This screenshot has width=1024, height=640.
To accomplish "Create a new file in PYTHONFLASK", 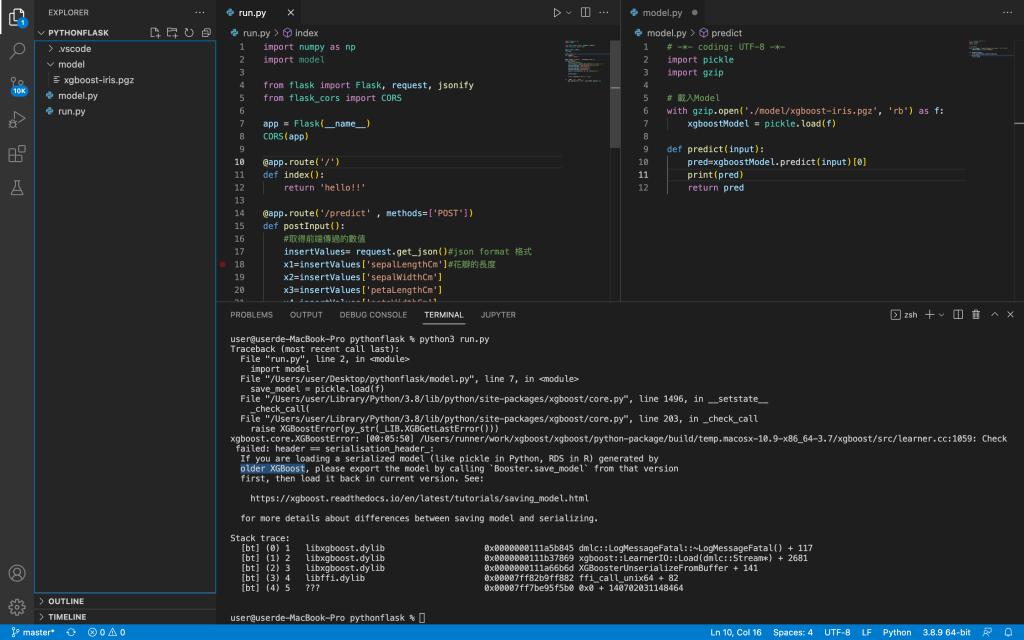I will click(x=155, y=33).
